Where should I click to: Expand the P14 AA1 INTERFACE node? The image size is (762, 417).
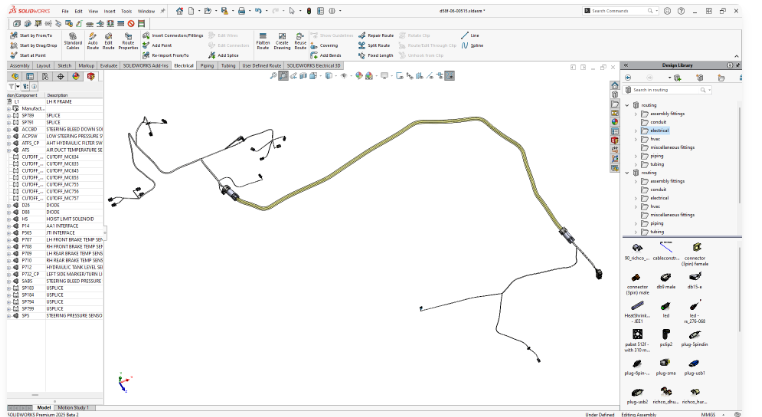pyautogui.click(x=9, y=226)
